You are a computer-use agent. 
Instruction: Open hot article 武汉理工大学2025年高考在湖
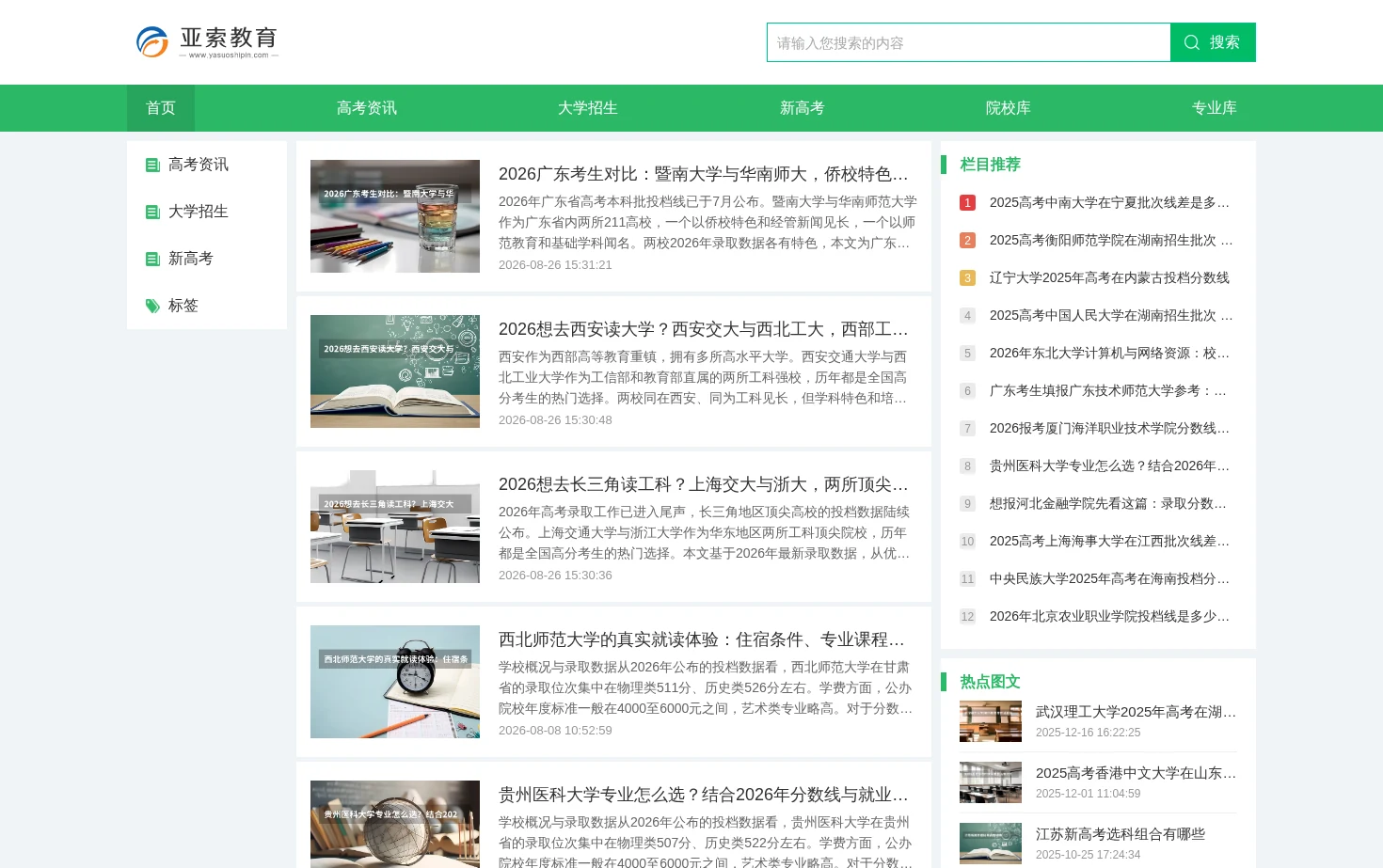(x=1136, y=712)
